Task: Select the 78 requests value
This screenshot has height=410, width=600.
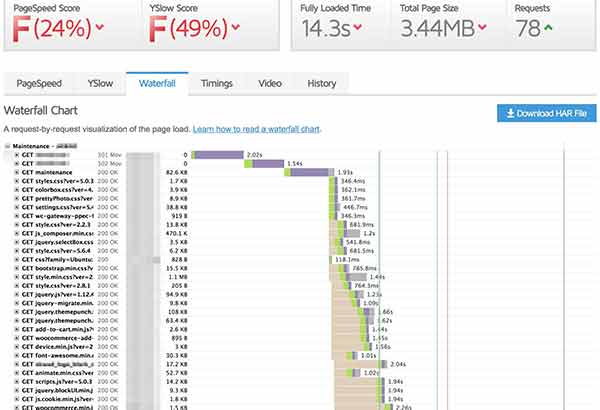Action: (528, 29)
